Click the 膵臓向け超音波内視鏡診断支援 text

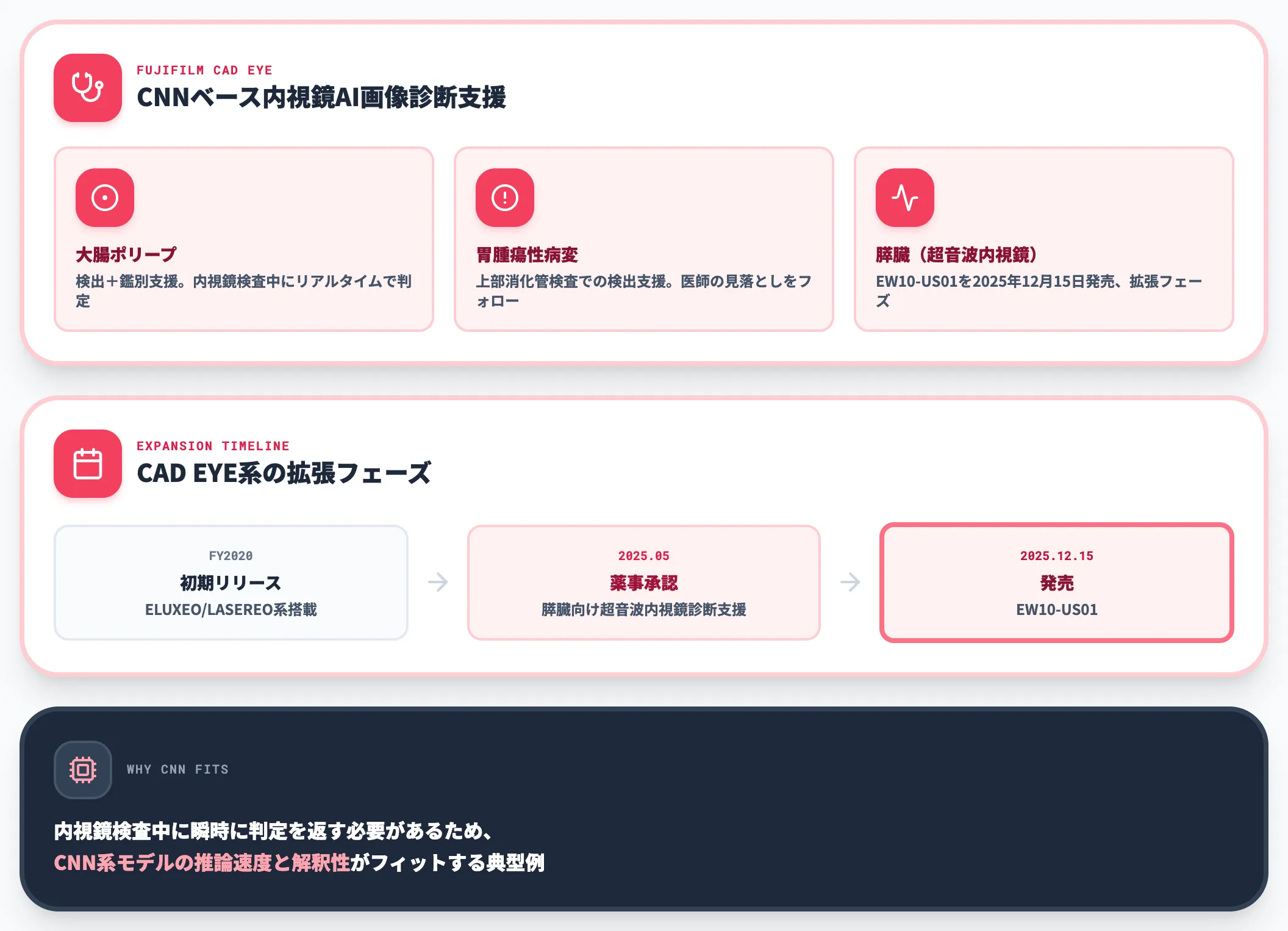click(x=644, y=609)
